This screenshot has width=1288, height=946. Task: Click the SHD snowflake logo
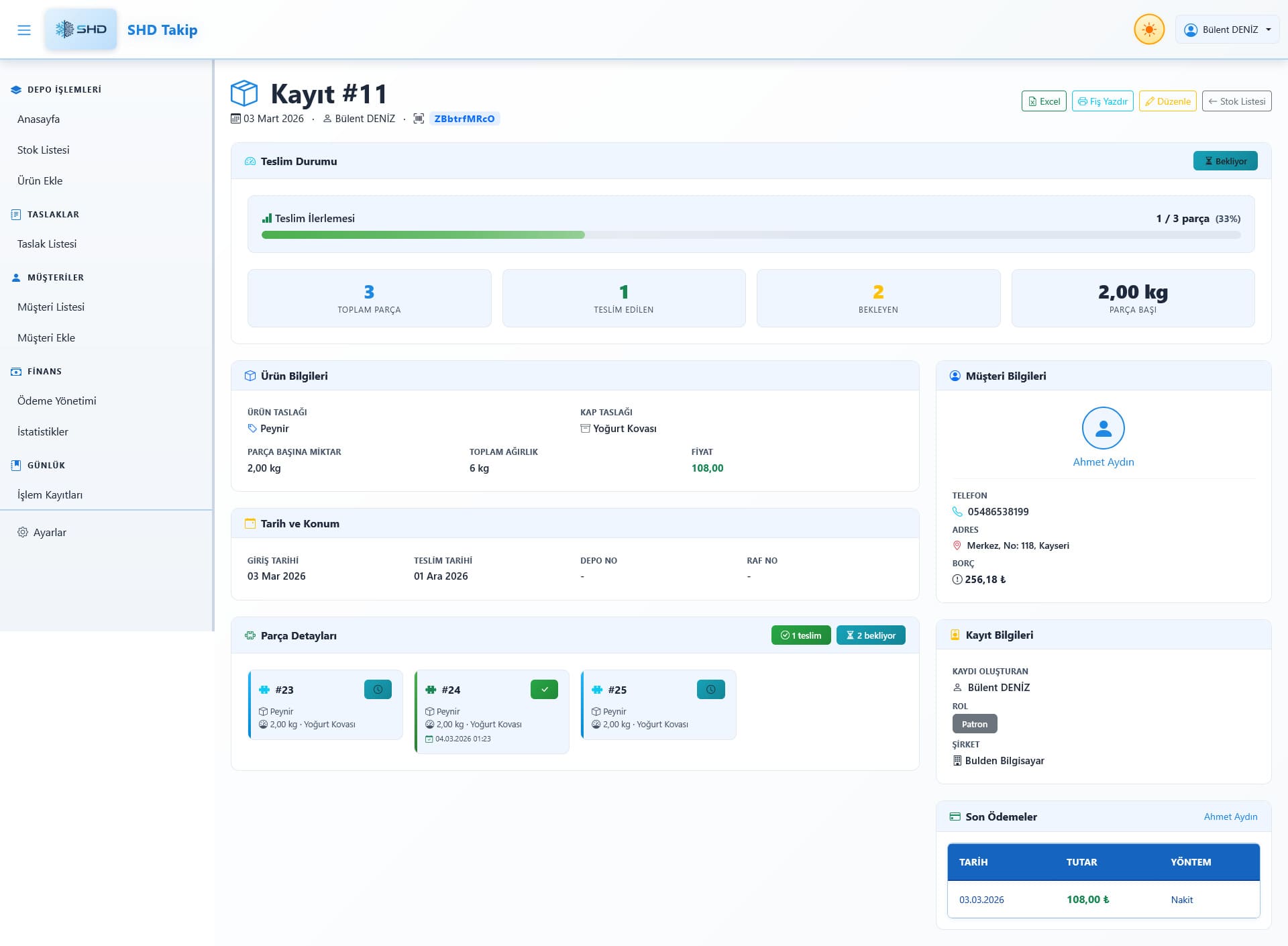click(x=81, y=30)
